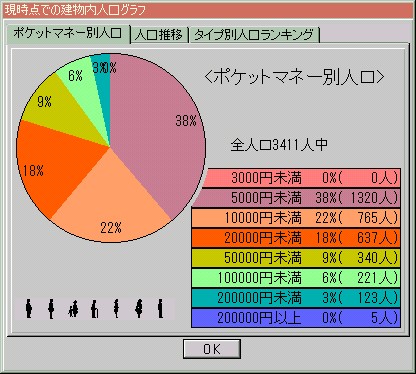
Task: Click the stout man silhouette icon
Action: click(29, 308)
